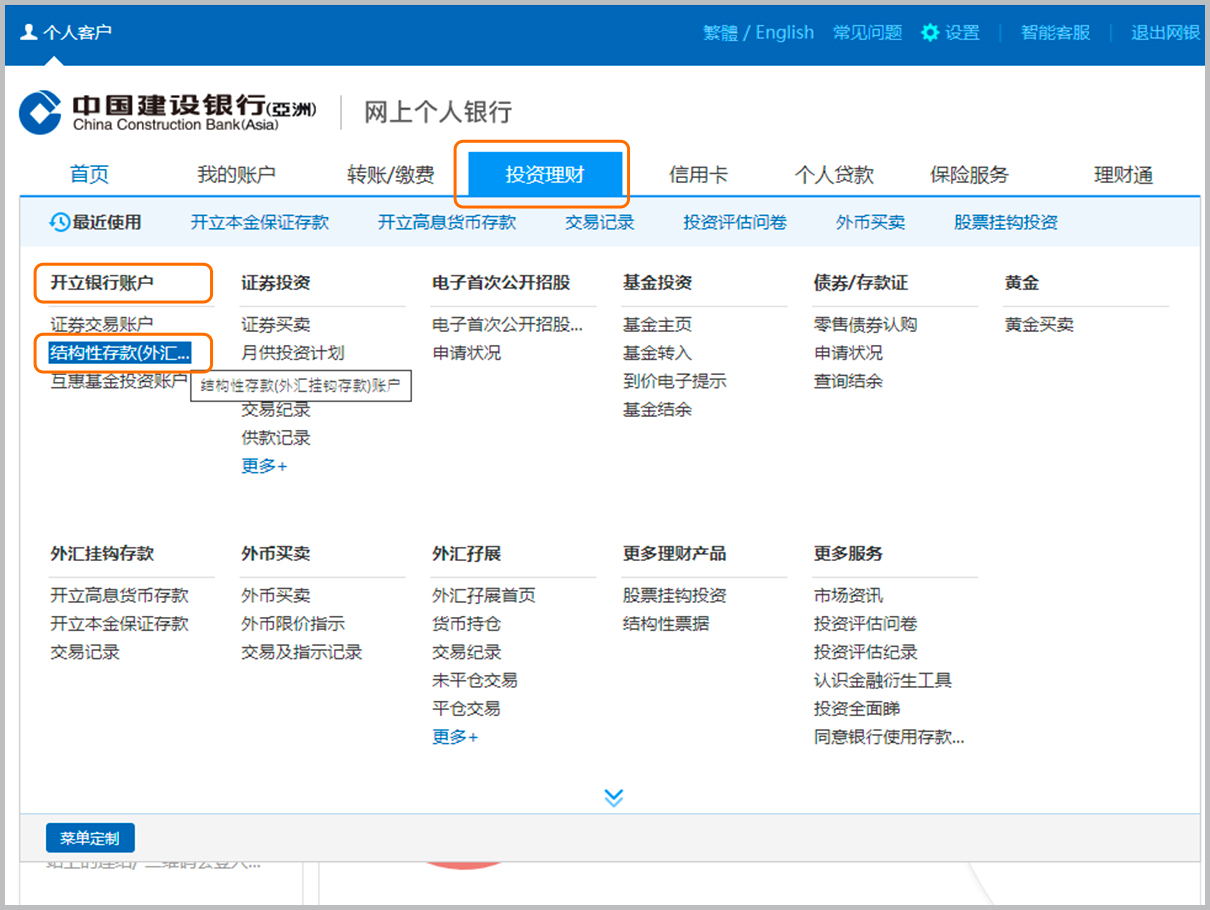
Task: Open 月供投资计划 link
Action: [x=293, y=353]
